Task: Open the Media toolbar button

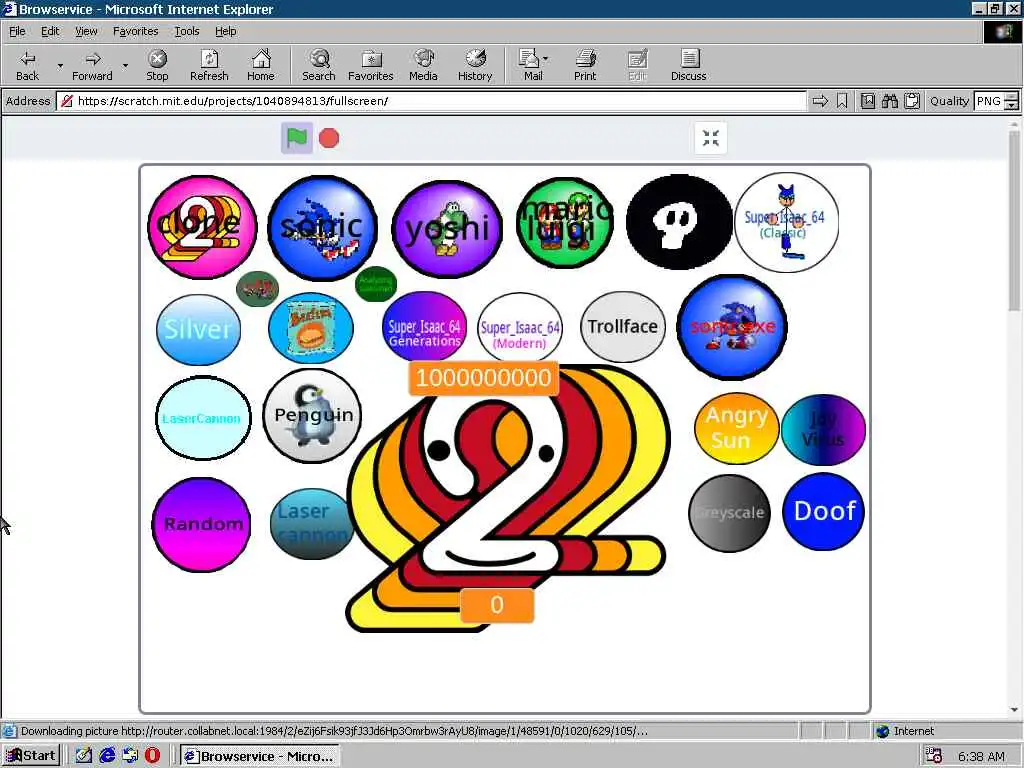Action: tap(423, 65)
